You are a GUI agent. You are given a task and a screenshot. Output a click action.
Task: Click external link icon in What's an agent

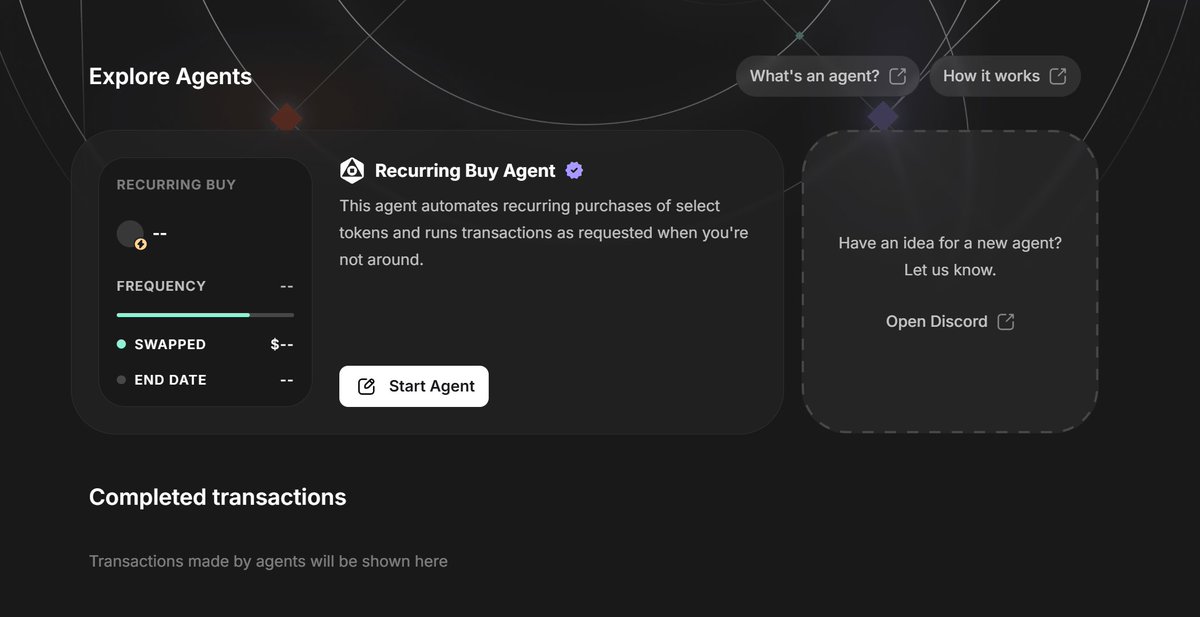click(898, 76)
